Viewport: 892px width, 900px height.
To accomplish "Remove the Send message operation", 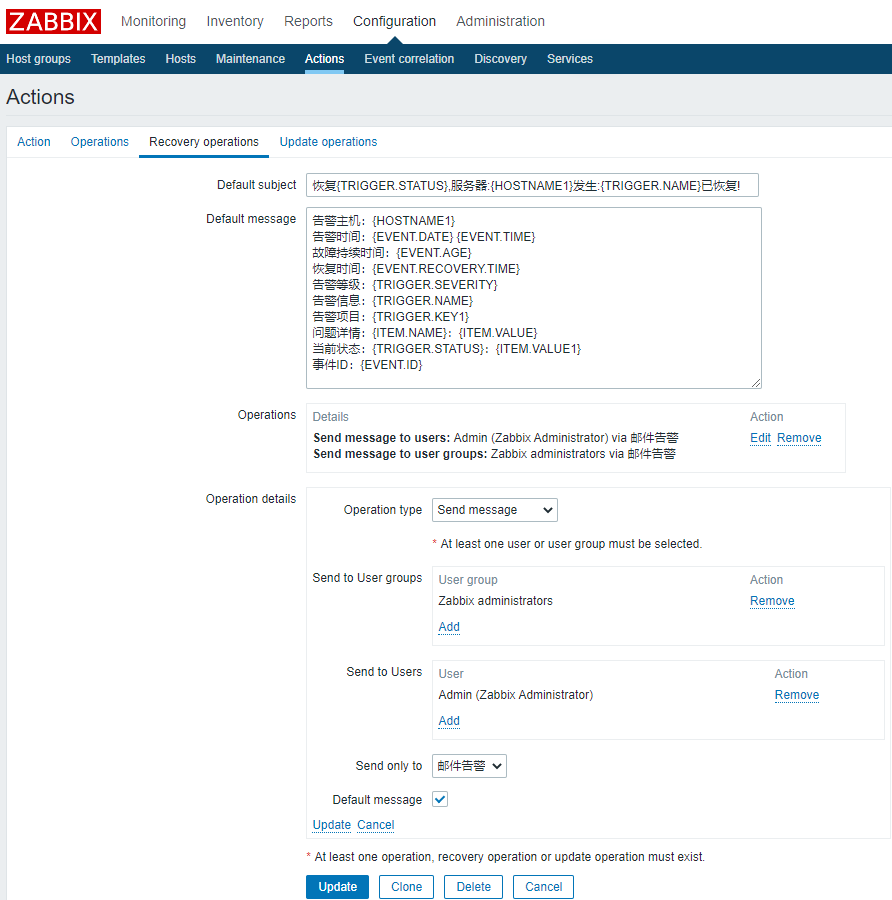I will tap(799, 438).
